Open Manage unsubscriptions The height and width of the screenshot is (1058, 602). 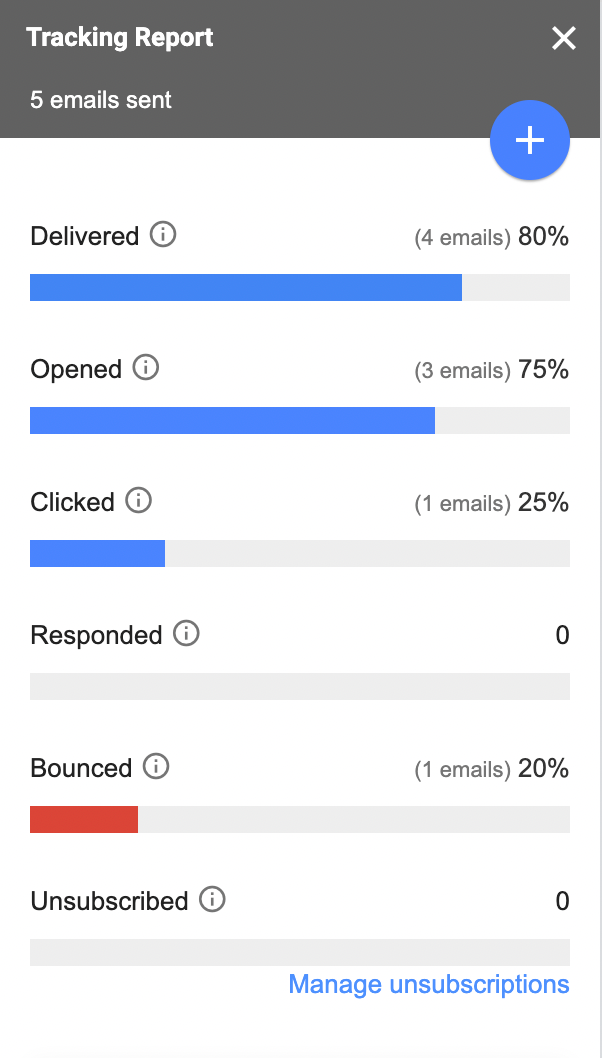(428, 984)
